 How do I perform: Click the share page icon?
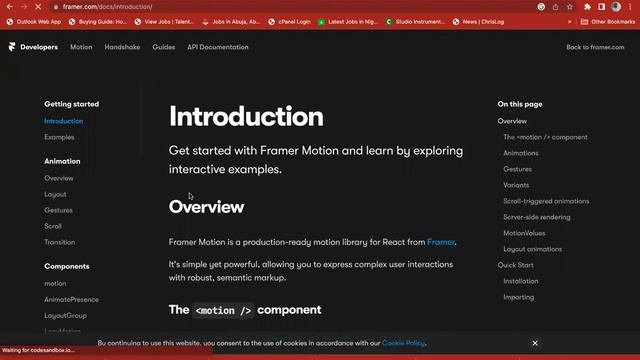click(x=556, y=7)
